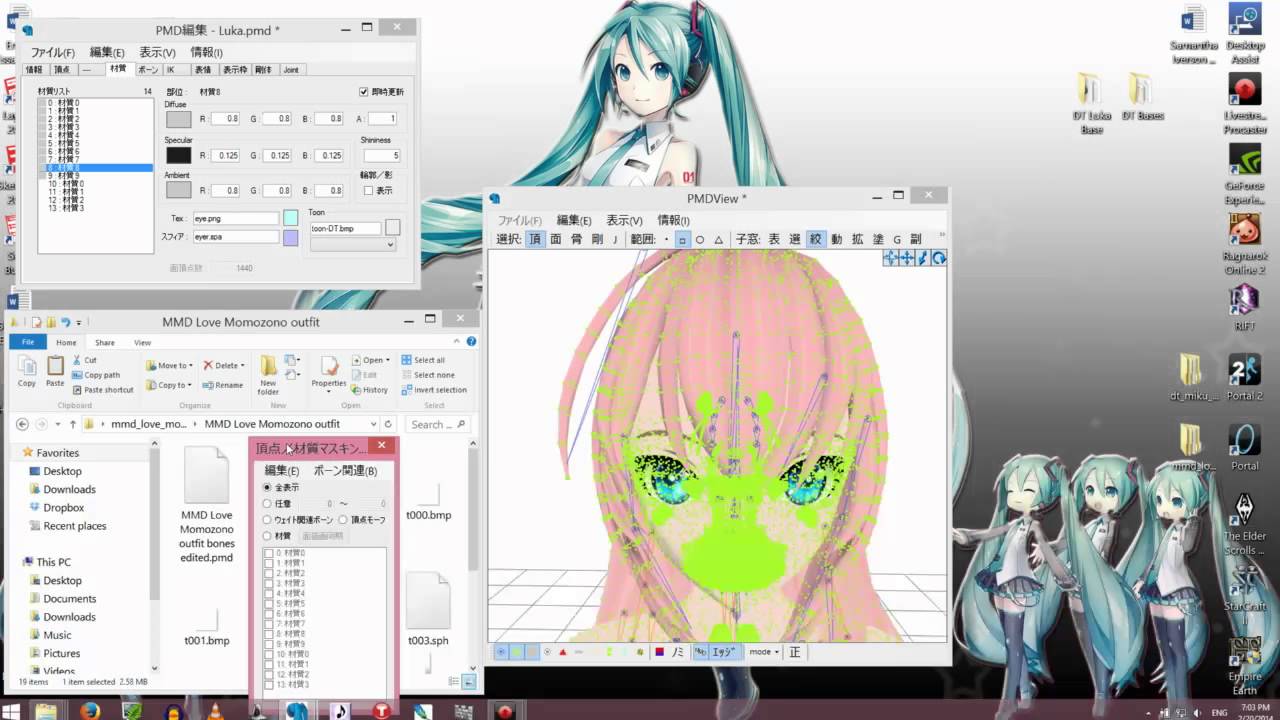
Task: Click History in Explorer ribbon
Action: pos(369,390)
